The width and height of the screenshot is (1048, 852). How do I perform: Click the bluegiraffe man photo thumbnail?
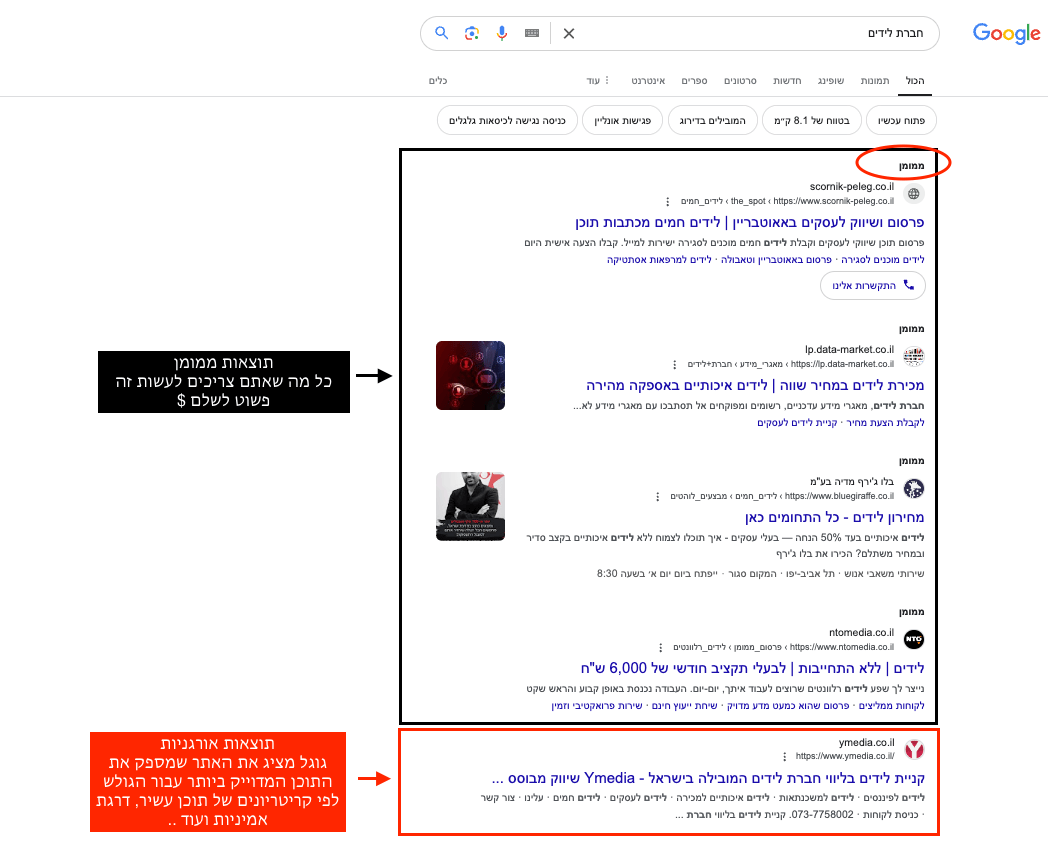pos(471,507)
